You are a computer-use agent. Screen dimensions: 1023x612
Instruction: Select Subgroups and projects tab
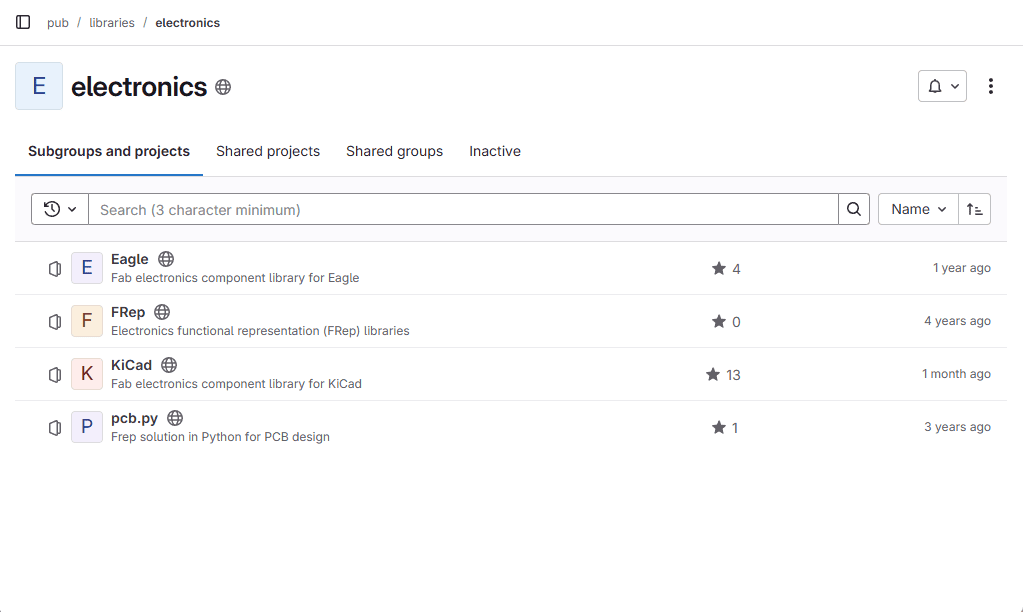point(109,151)
